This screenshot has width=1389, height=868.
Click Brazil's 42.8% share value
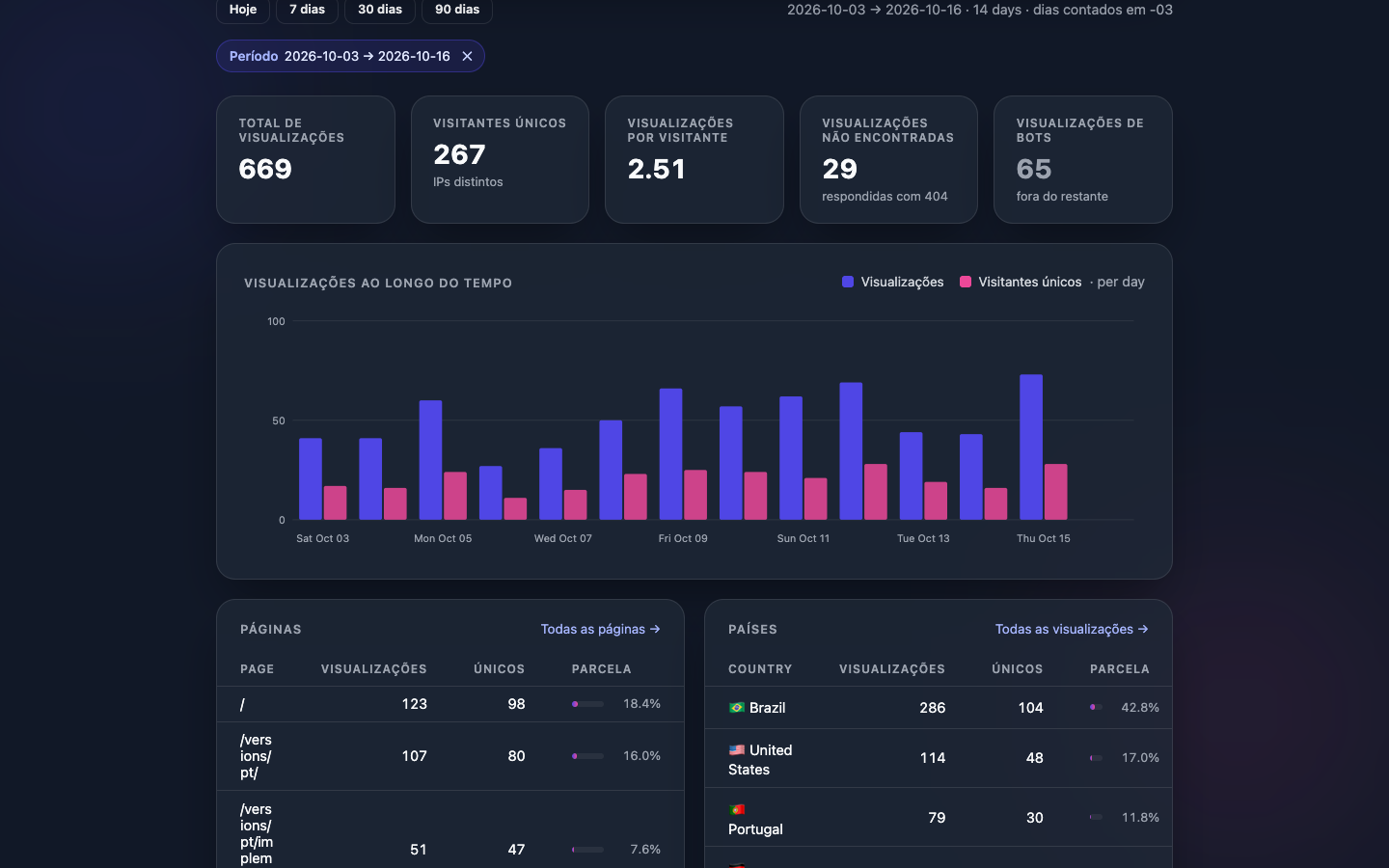[1140, 707]
